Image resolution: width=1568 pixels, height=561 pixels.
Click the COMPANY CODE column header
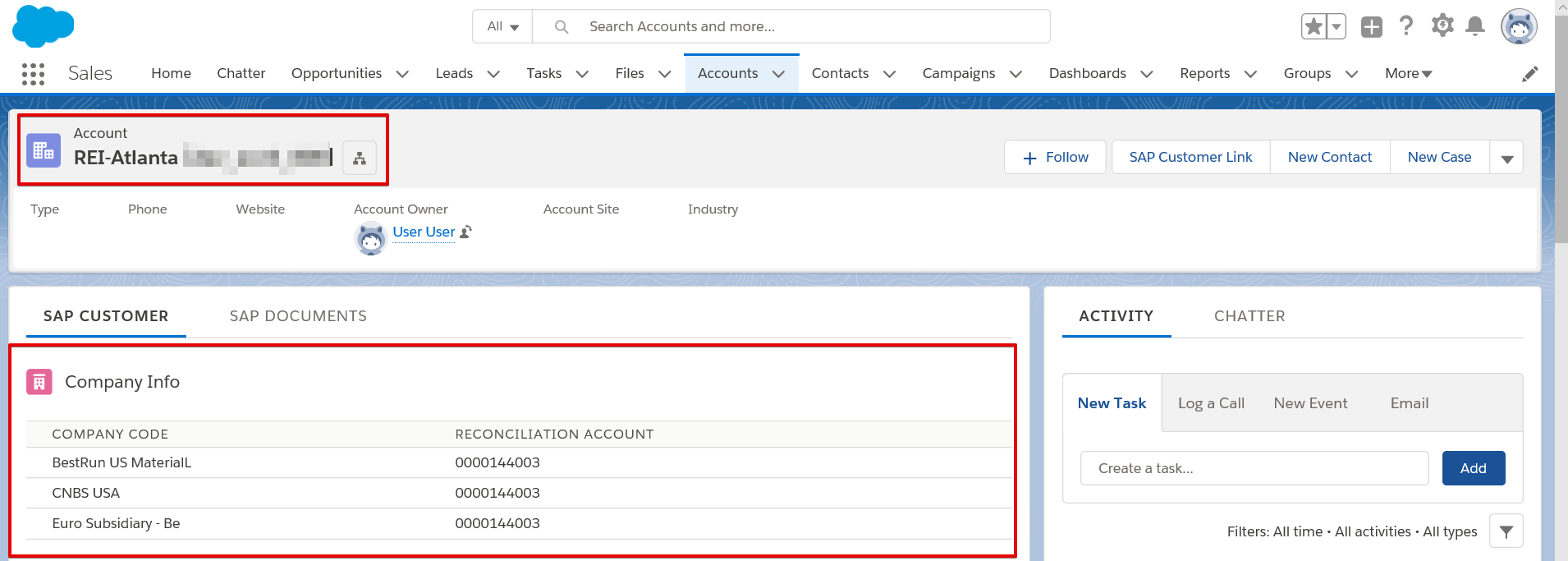pyautogui.click(x=110, y=434)
